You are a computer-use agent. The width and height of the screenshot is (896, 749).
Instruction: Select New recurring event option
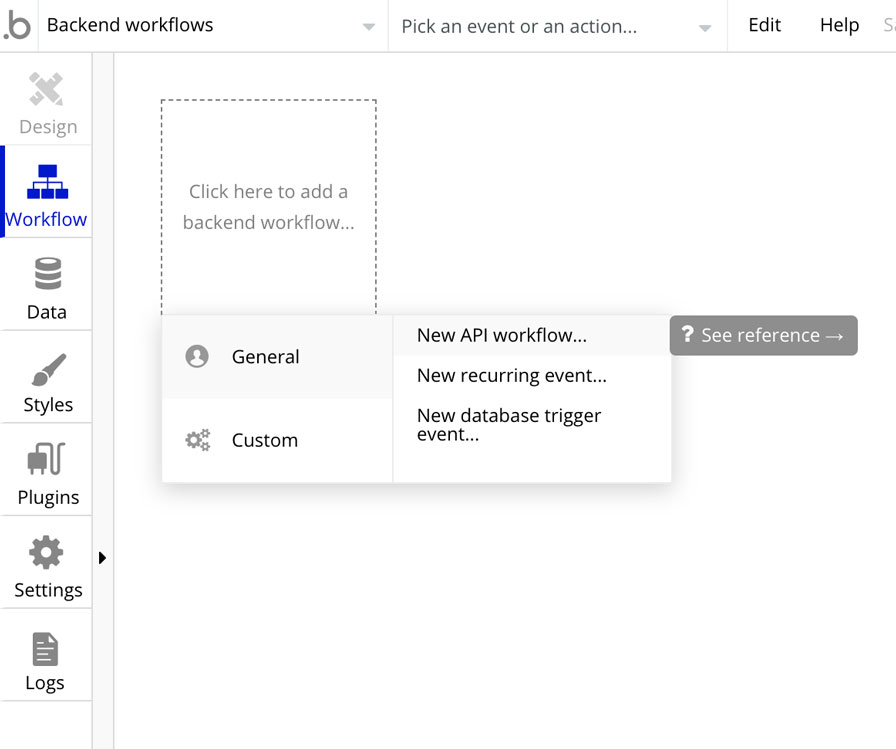click(512, 376)
